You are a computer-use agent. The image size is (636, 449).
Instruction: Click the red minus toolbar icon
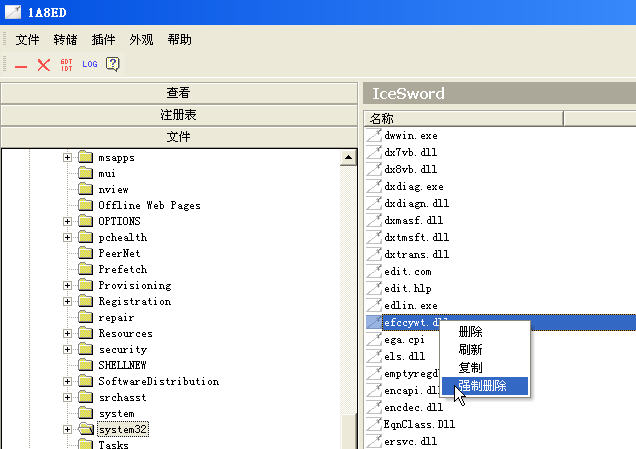21,66
